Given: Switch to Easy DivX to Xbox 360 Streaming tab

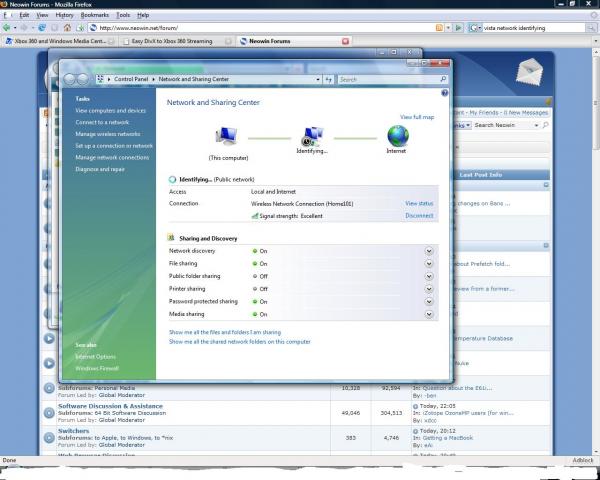Looking at the screenshot, I should coord(176,41).
